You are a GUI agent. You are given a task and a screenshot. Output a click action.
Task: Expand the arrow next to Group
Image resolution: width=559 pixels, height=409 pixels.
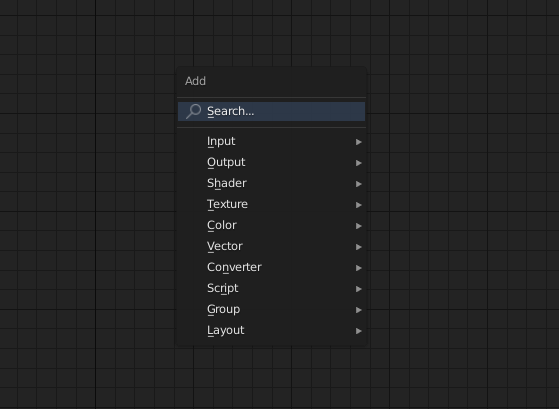tap(359, 310)
